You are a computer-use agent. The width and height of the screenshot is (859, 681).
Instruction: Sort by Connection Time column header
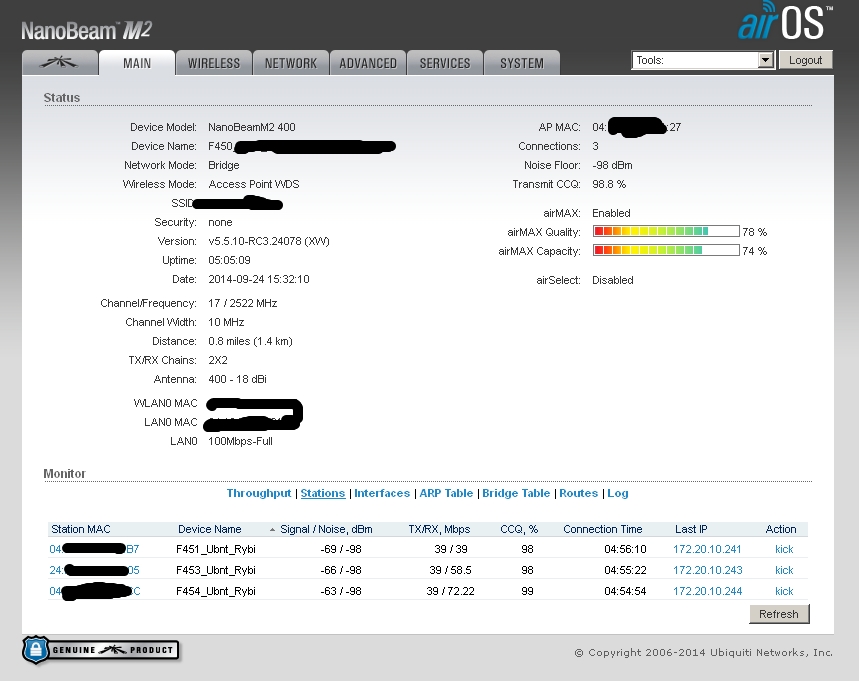(603, 529)
